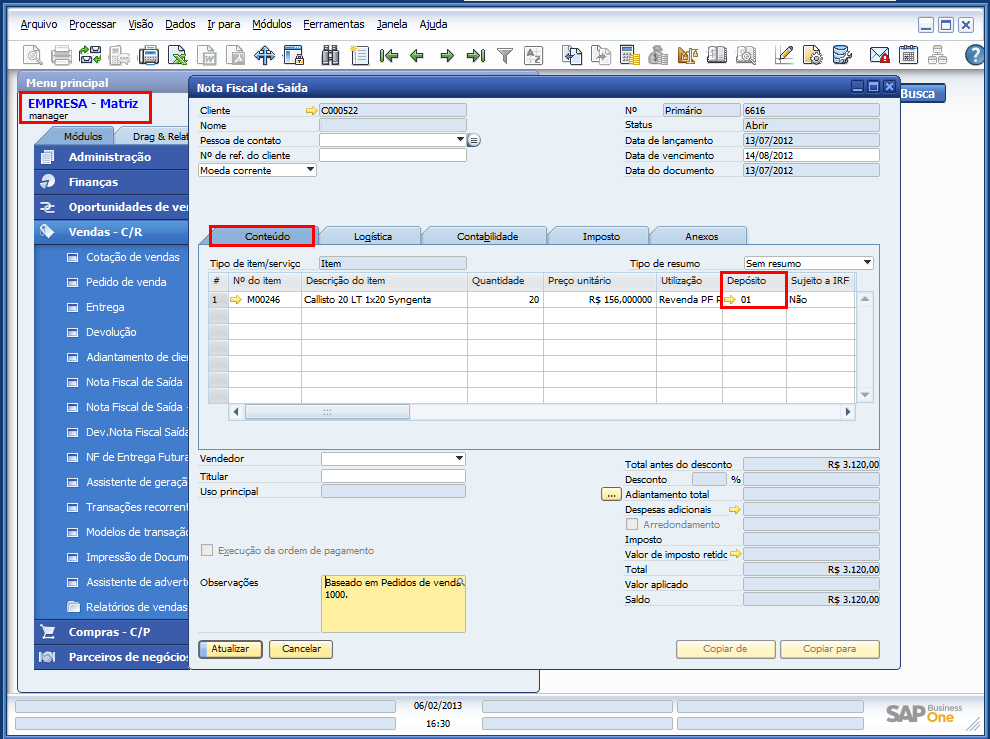Click the balance scales toolbar icon
Screen dimensions: 990x739
click(x=688, y=56)
